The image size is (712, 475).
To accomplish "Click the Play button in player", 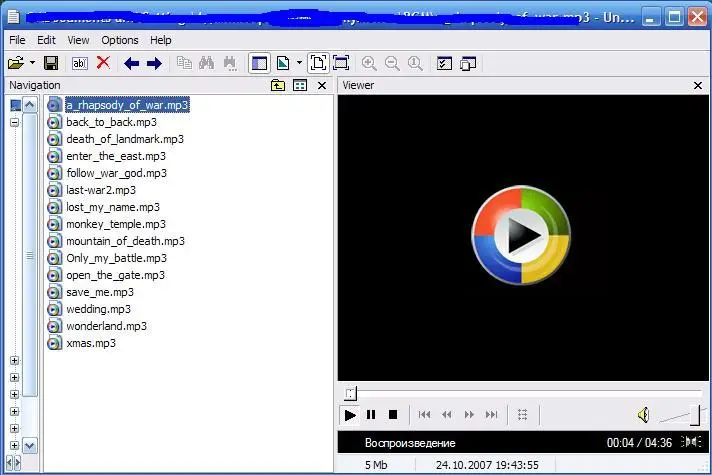I will click(x=350, y=415).
